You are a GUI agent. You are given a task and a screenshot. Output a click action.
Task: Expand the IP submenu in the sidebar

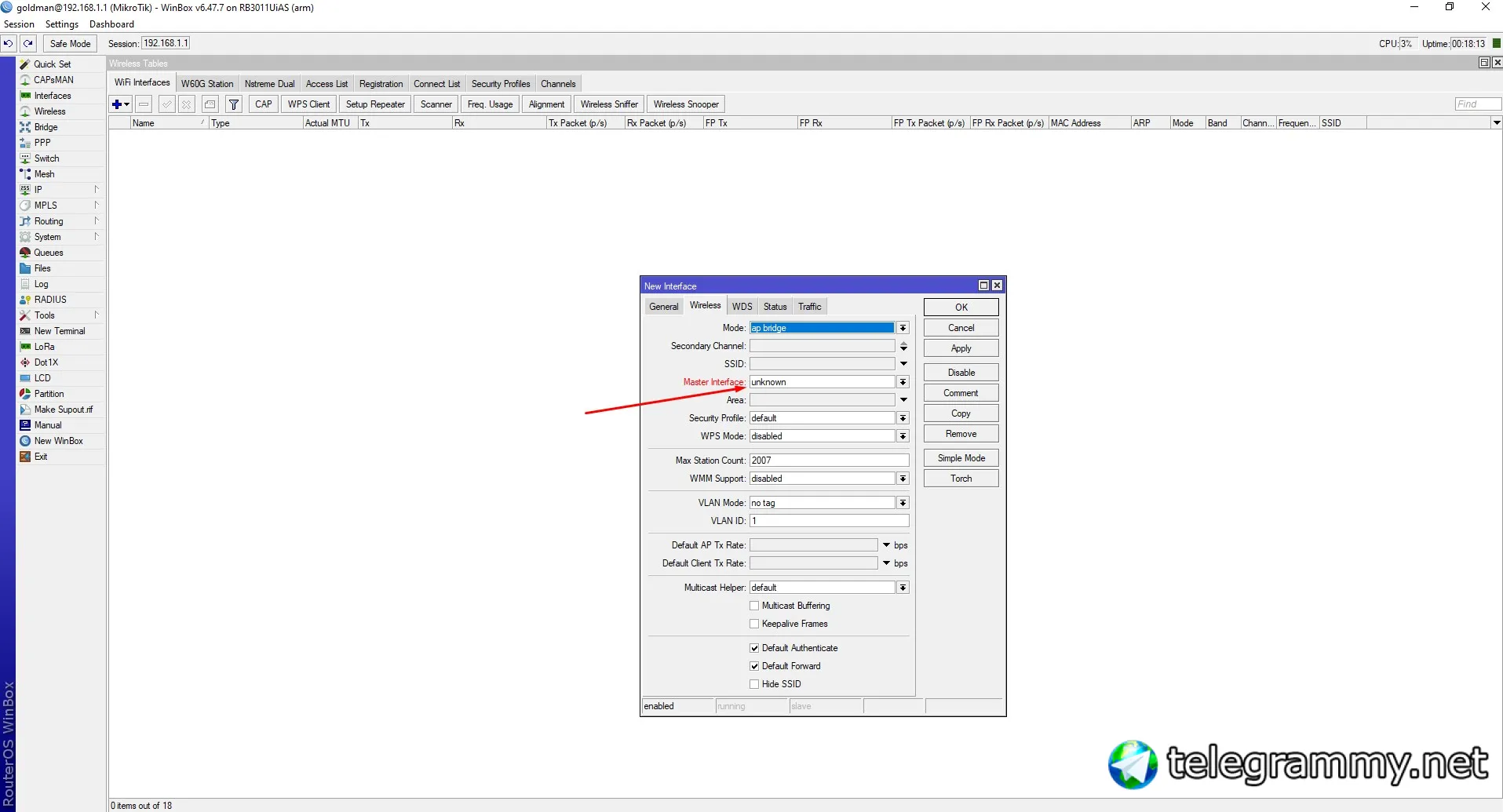coord(96,190)
